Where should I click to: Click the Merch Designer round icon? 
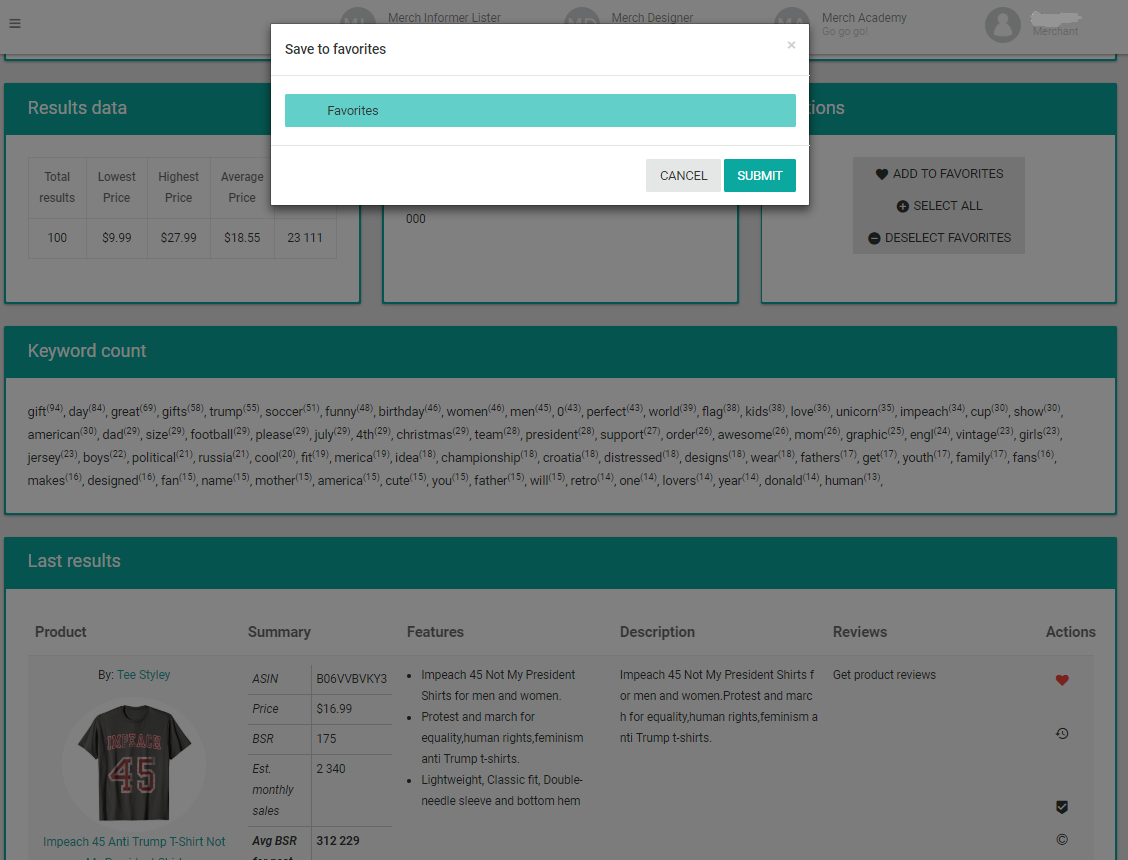pyautogui.click(x=582, y=18)
